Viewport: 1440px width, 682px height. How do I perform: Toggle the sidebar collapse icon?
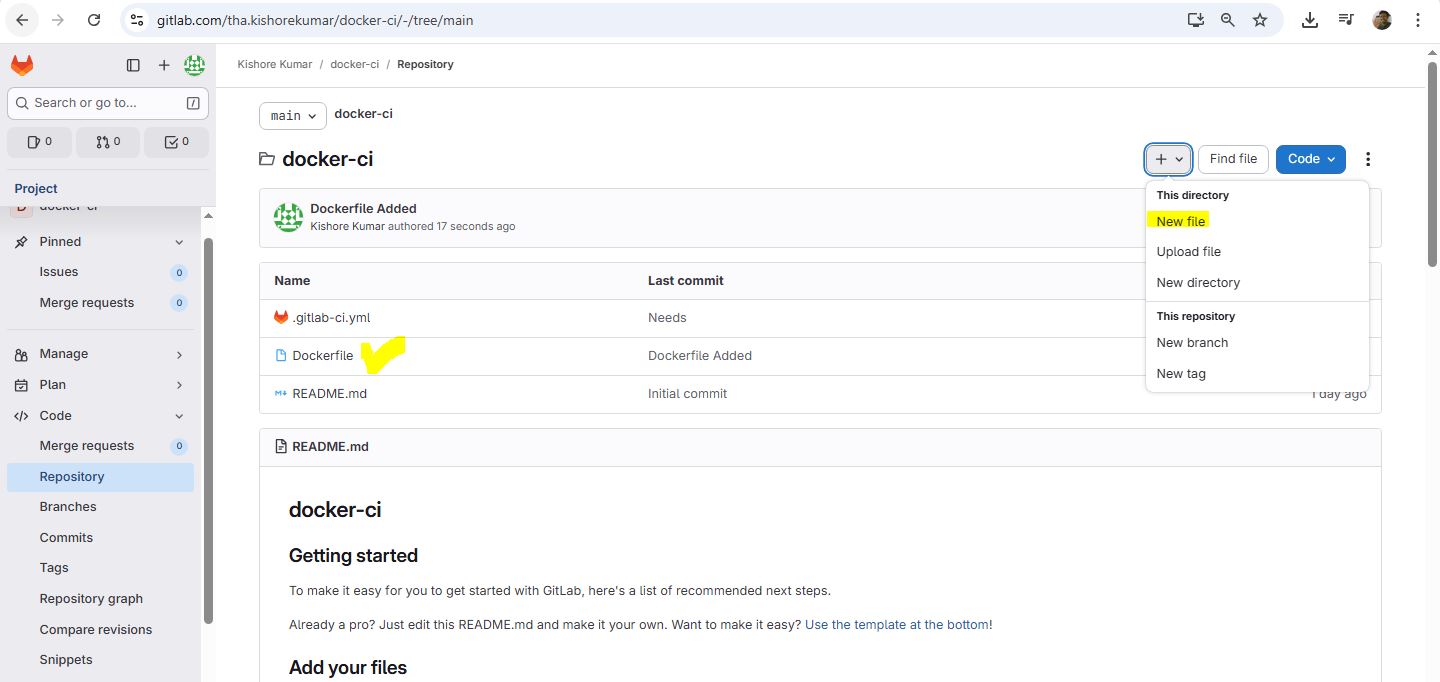133,66
